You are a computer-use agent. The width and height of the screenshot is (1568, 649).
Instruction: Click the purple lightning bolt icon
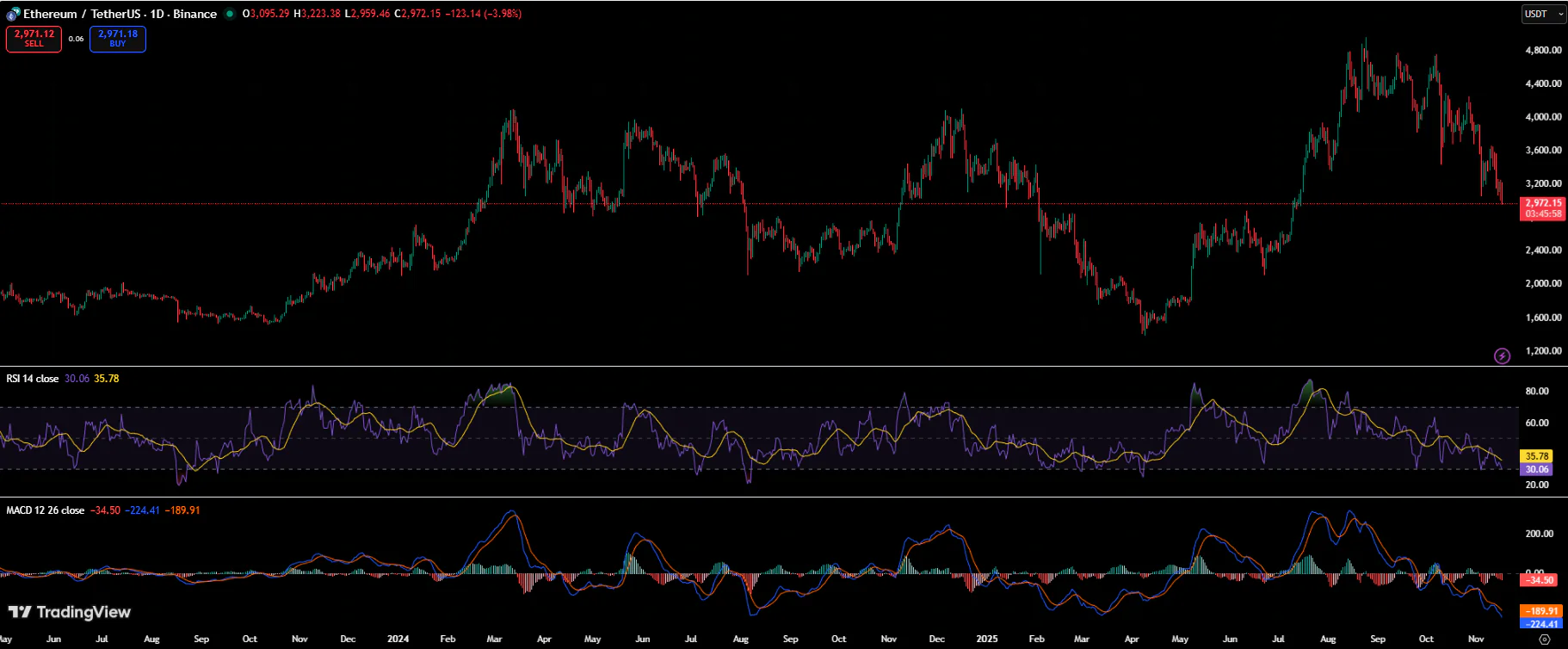pos(1502,355)
